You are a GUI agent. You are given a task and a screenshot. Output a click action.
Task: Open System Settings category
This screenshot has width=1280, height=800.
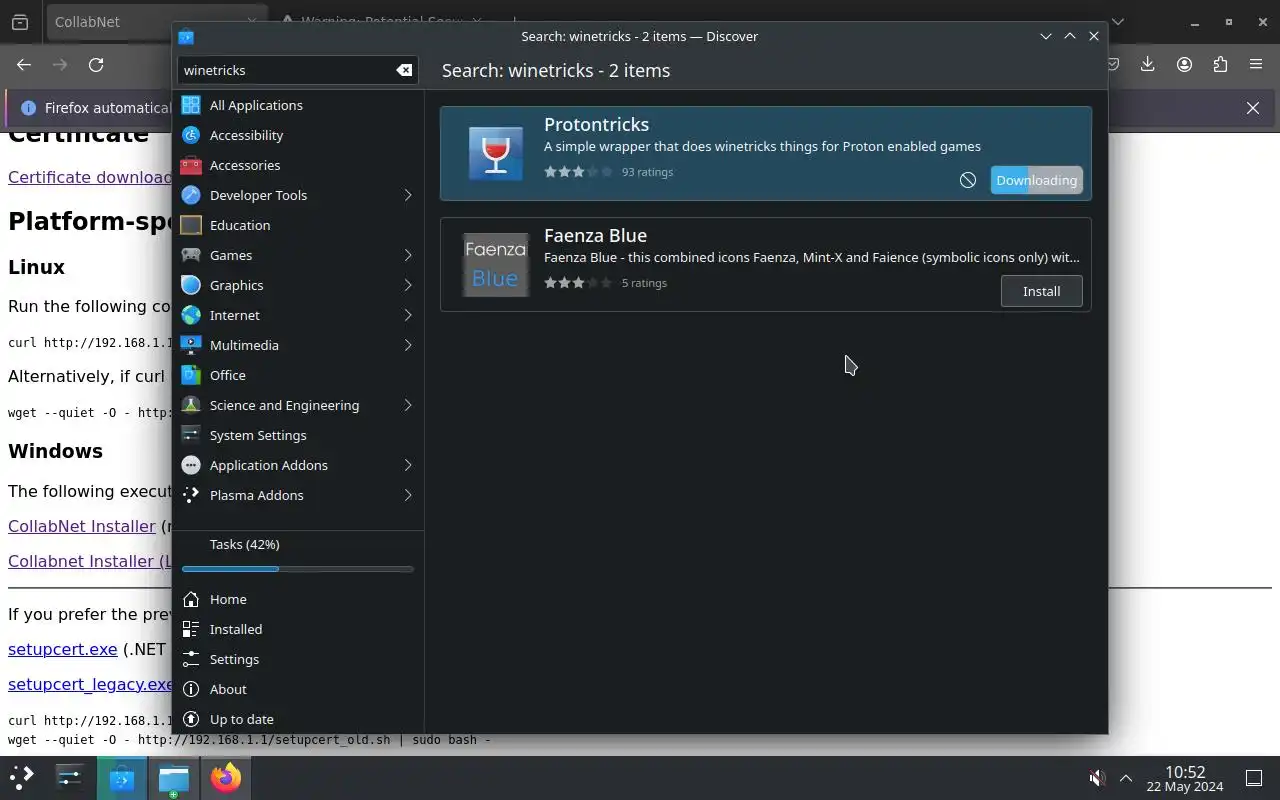298,435
